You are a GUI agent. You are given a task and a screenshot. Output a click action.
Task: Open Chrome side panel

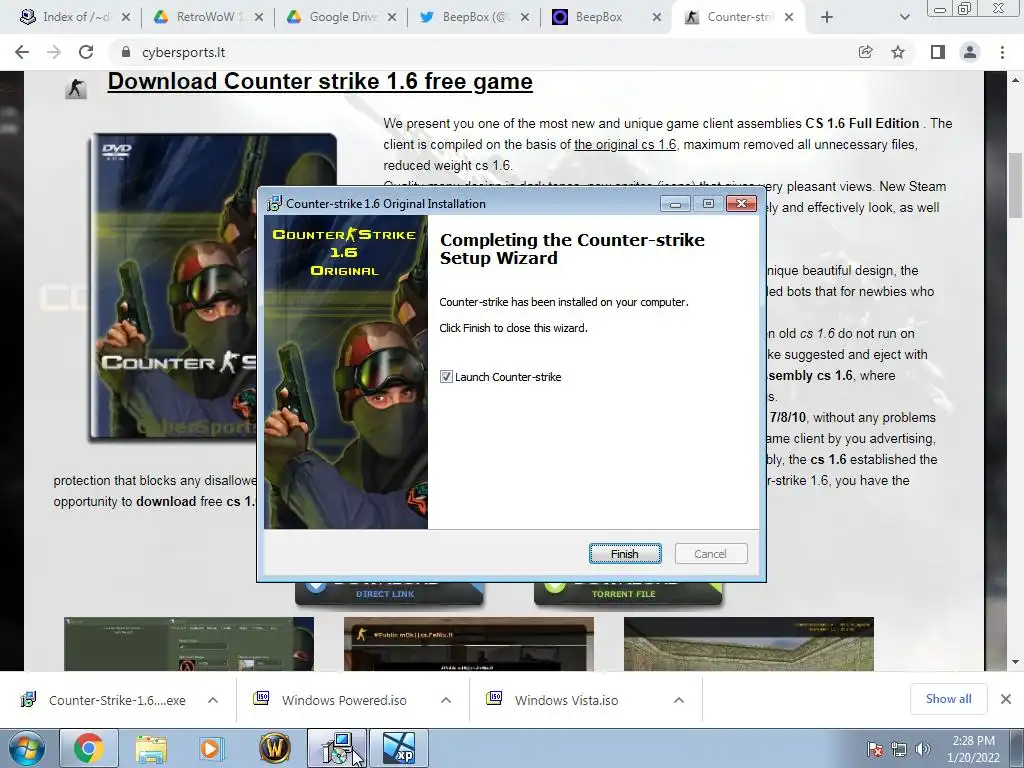click(938, 52)
